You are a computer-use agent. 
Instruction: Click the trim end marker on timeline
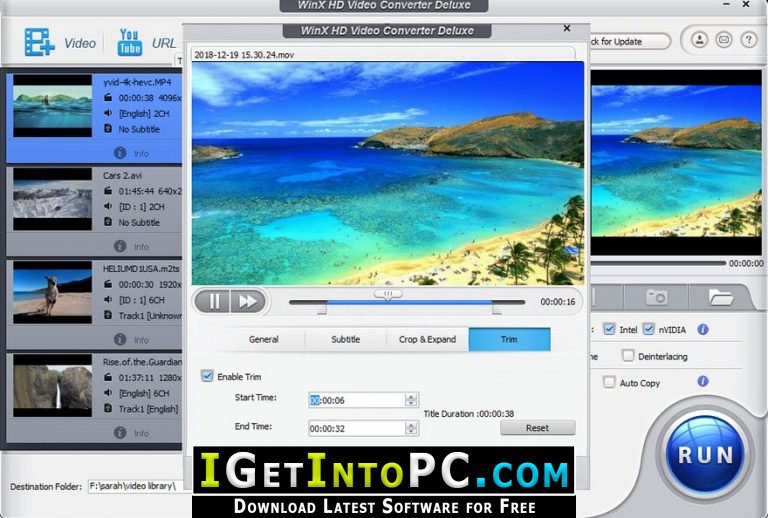click(497, 309)
